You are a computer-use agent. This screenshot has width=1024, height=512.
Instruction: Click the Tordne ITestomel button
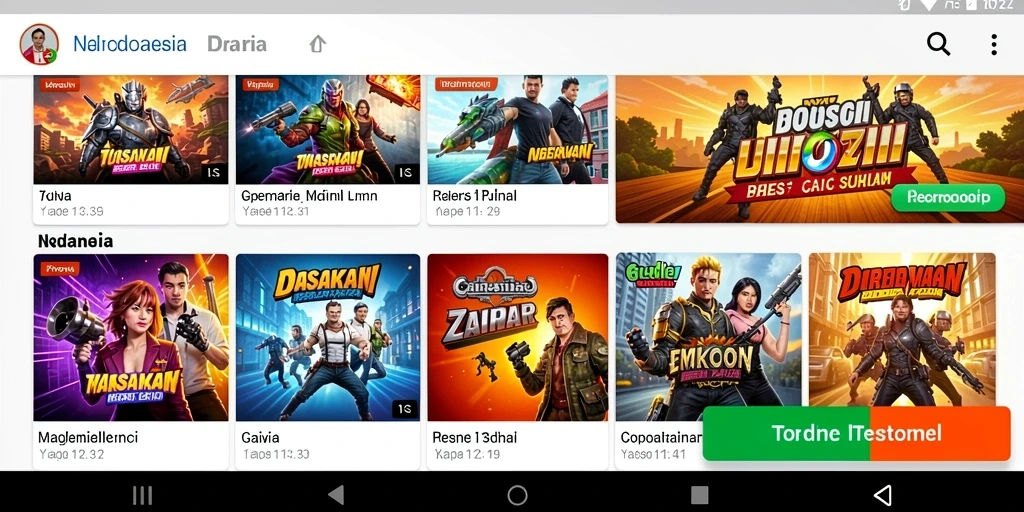pos(856,433)
